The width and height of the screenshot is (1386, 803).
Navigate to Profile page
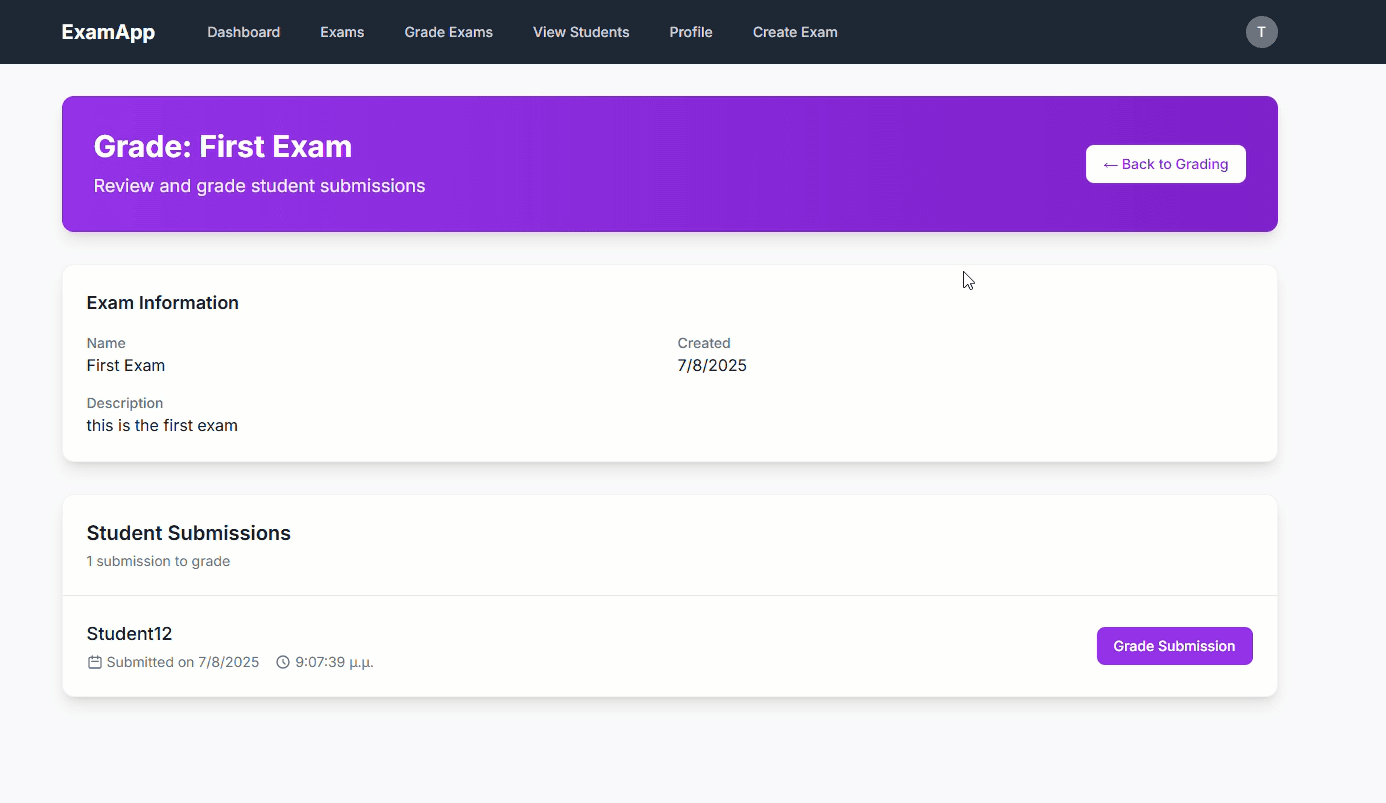[691, 32]
